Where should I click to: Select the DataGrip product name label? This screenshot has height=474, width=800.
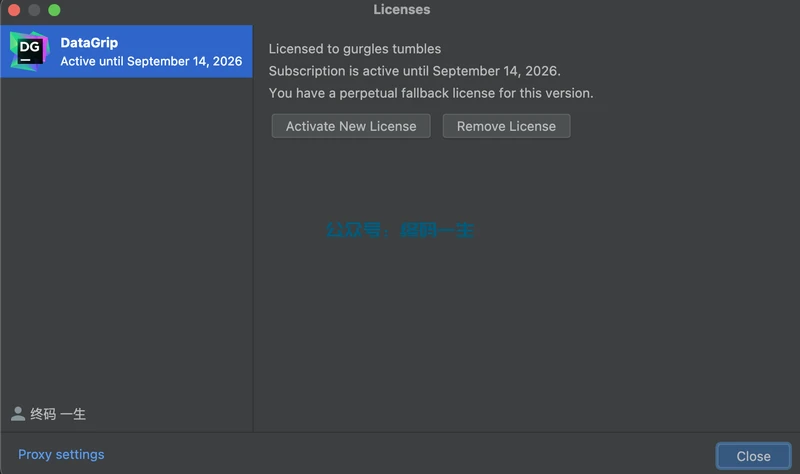pyautogui.click(x=89, y=43)
